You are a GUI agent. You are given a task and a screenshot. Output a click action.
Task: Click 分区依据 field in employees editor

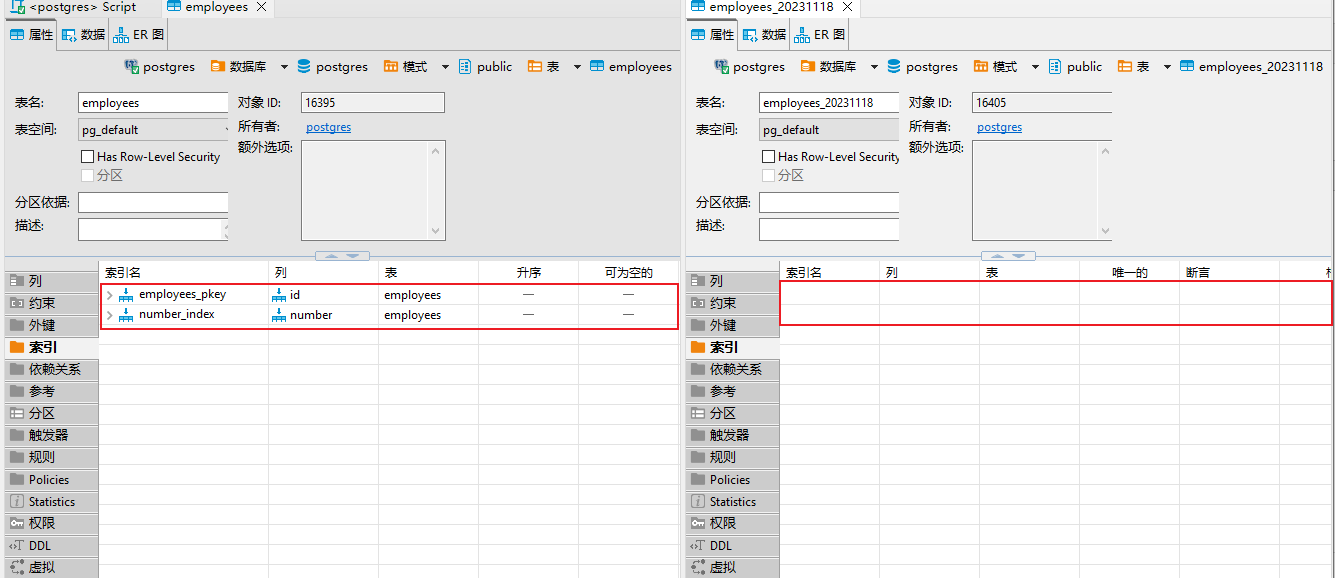153,203
